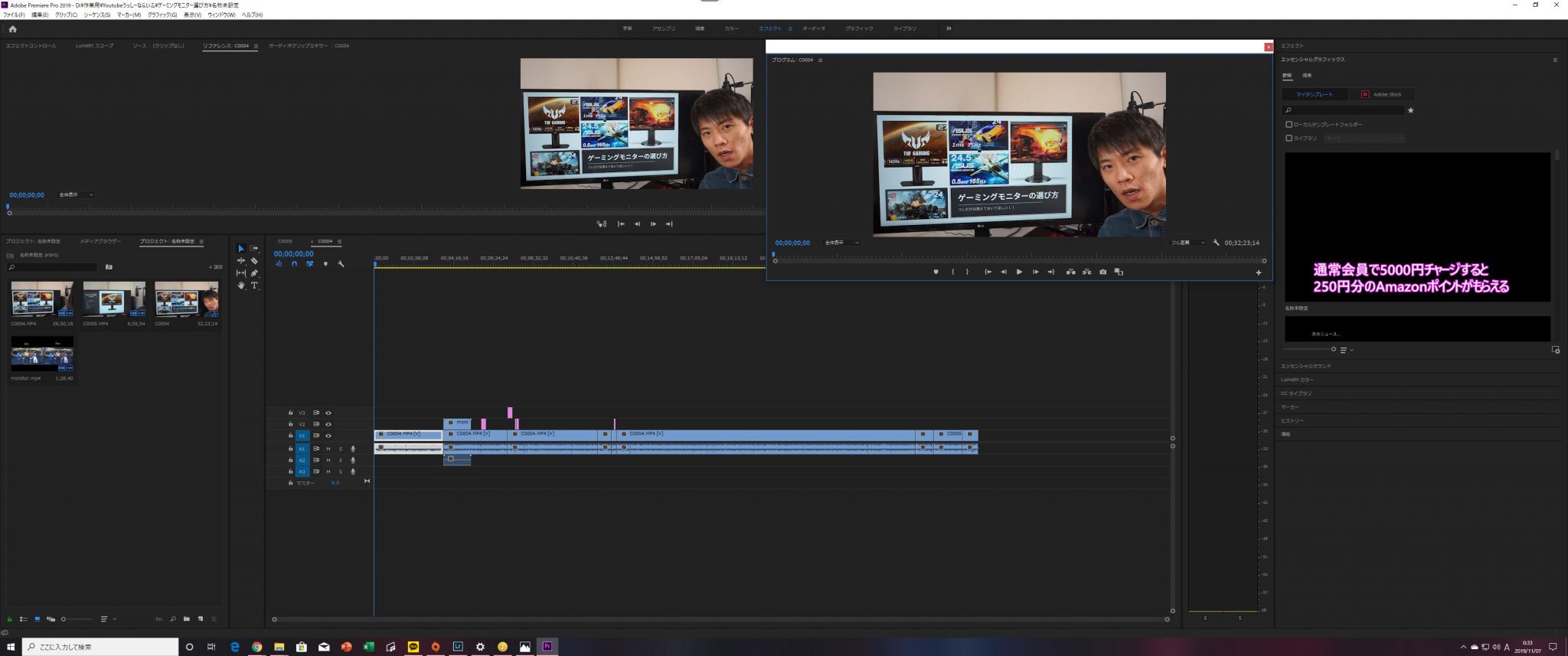Open timeline display settings wrench
The image size is (1568, 656).
click(x=341, y=264)
